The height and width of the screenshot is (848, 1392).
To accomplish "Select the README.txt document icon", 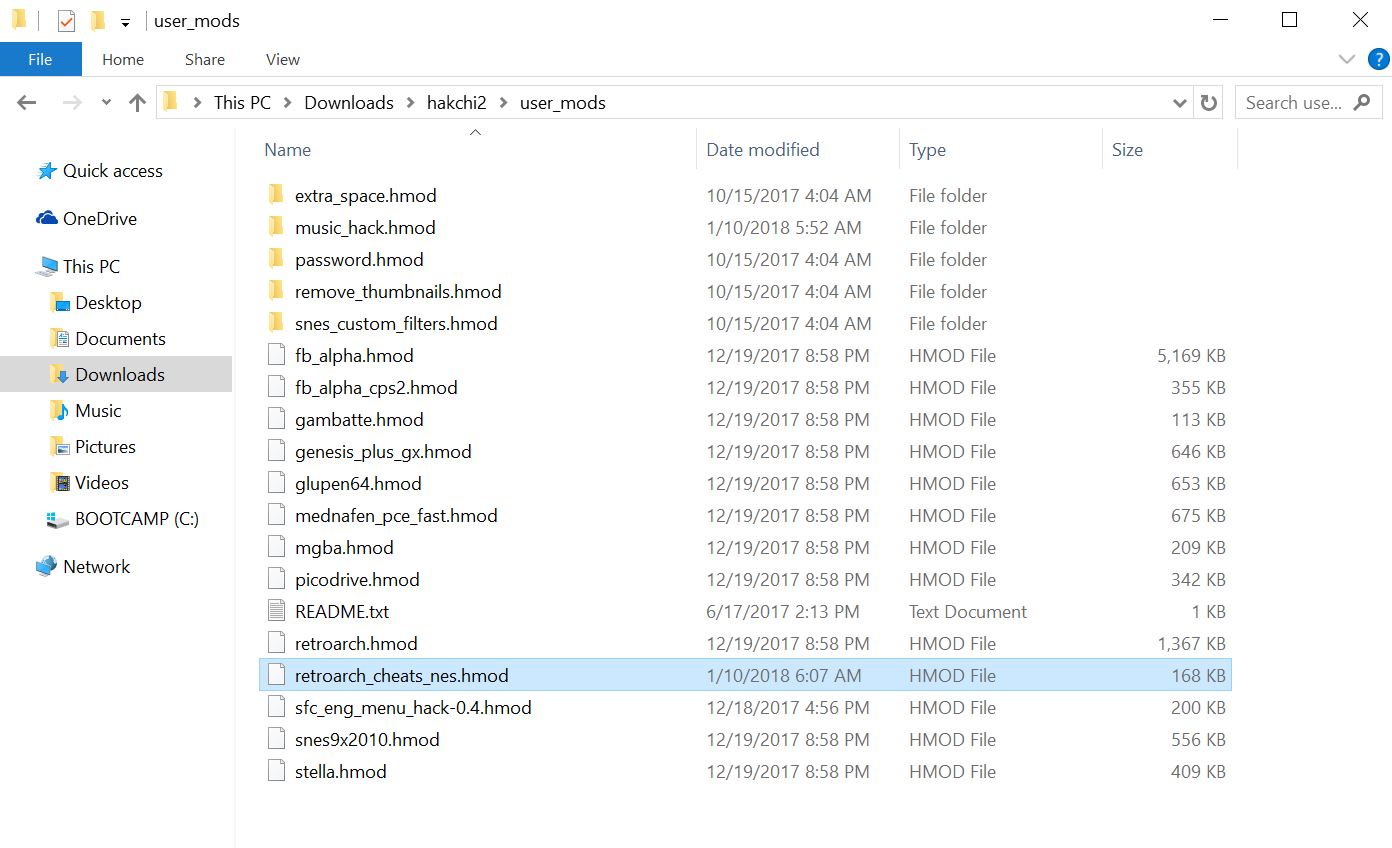I will [277, 611].
